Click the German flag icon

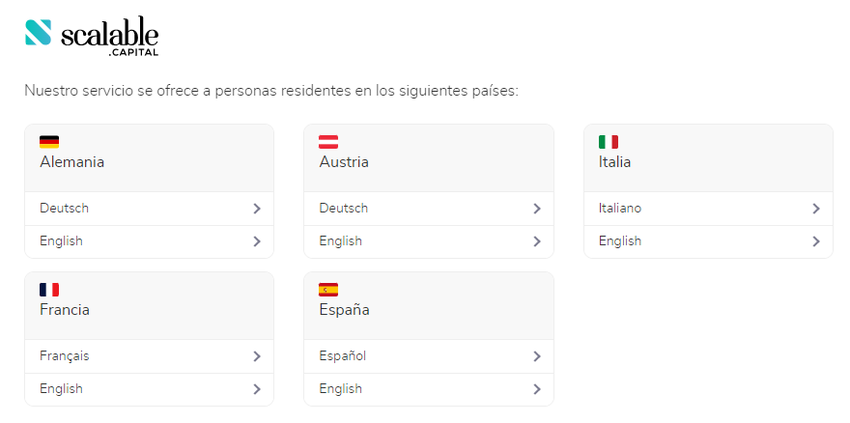(x=49, y=142)
